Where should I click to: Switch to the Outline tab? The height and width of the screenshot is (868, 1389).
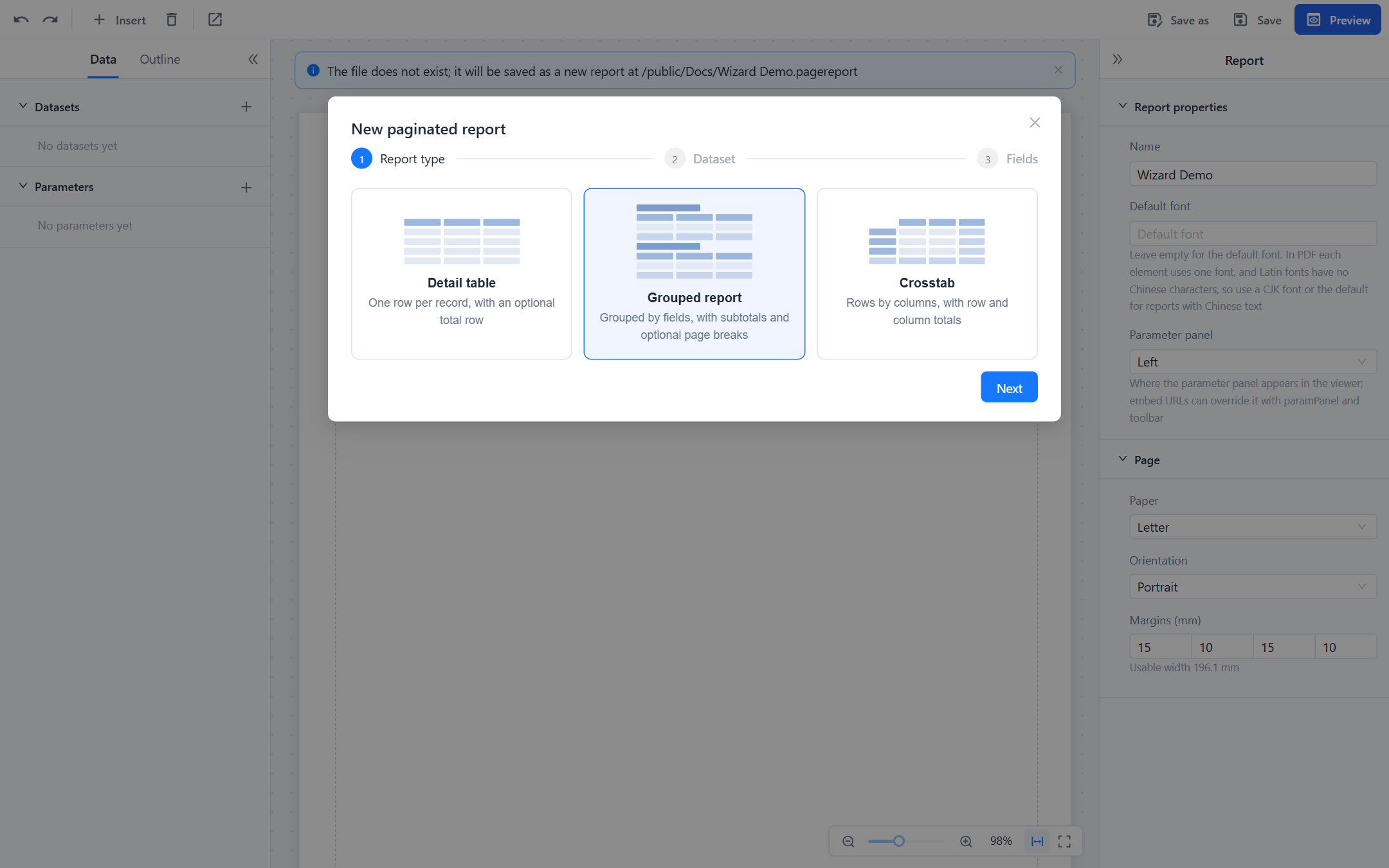160,59
